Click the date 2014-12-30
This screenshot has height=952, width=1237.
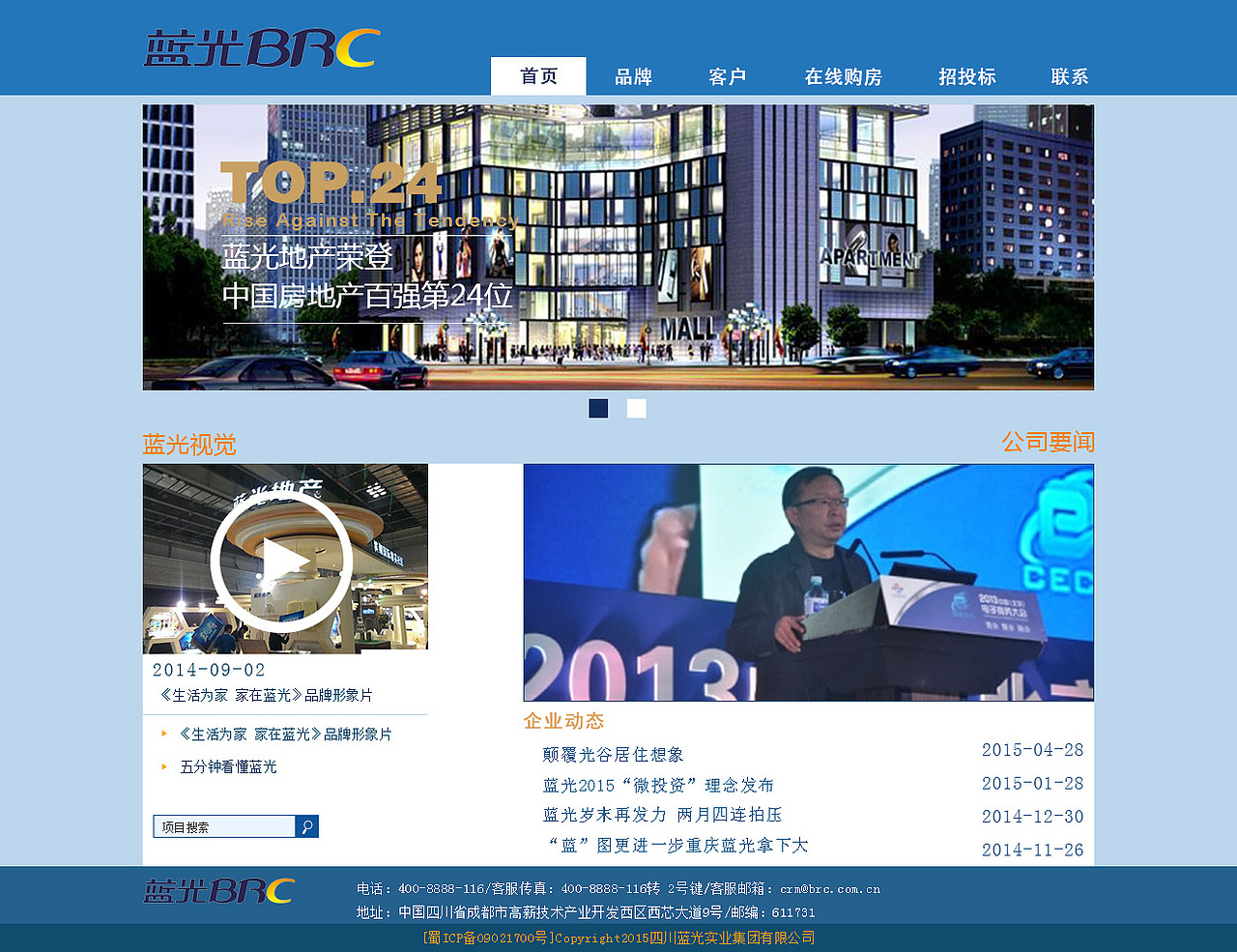(1032, 817)
